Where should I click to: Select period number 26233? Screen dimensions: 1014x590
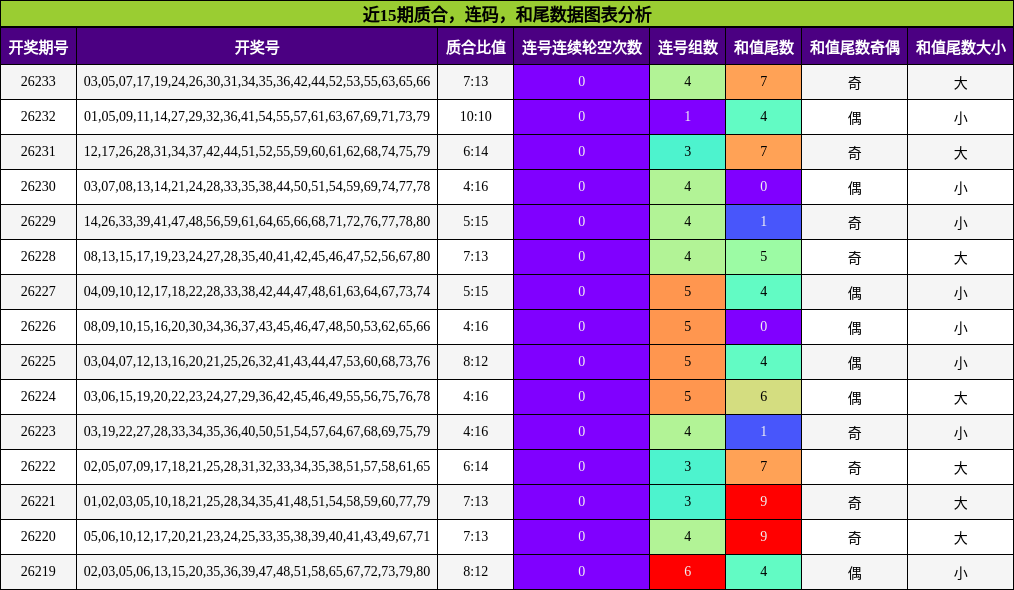(38, 82)
